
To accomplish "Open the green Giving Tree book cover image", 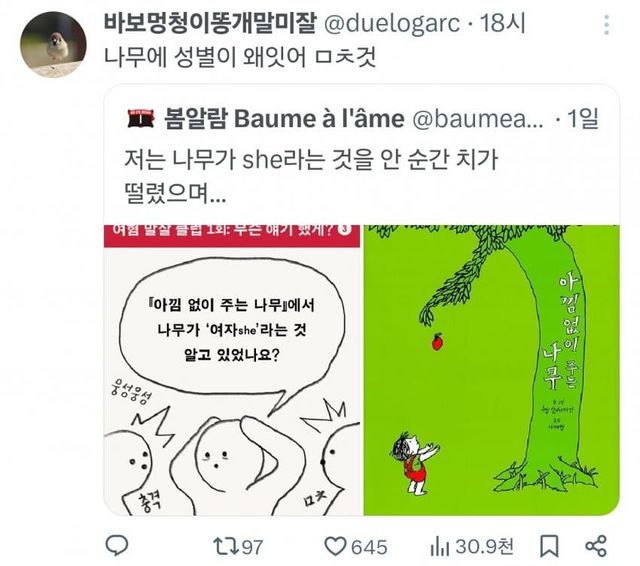I will coord(491,370).
